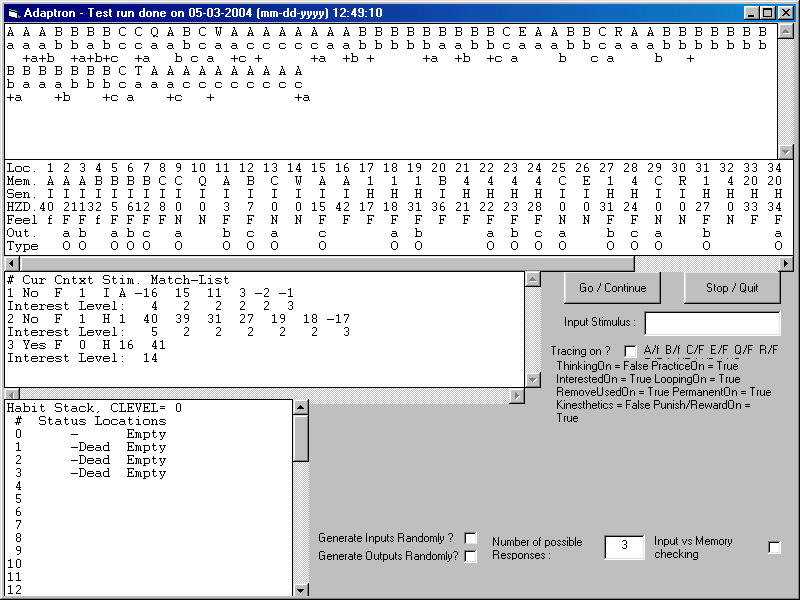The height and width of the screenshot is (600, 800).
Task: Click the 'InterestedOn = True LoopingOn = True' text
Action: [648, 379]
